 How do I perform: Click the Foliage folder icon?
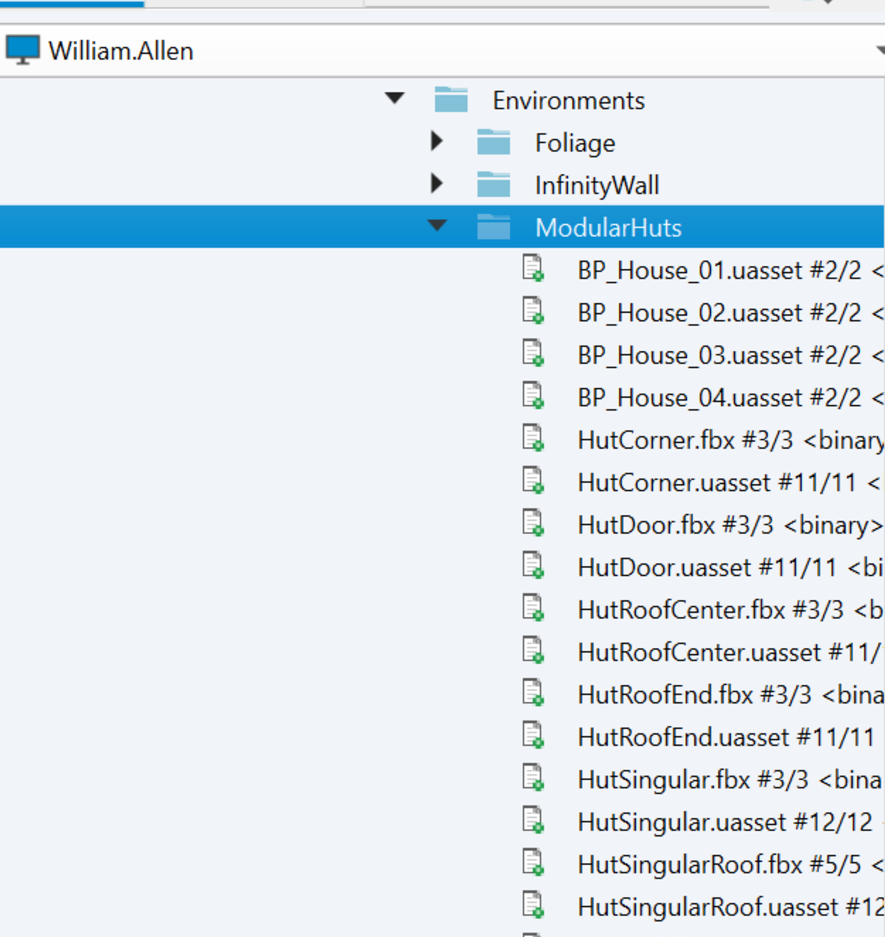(x=494, y=142)
